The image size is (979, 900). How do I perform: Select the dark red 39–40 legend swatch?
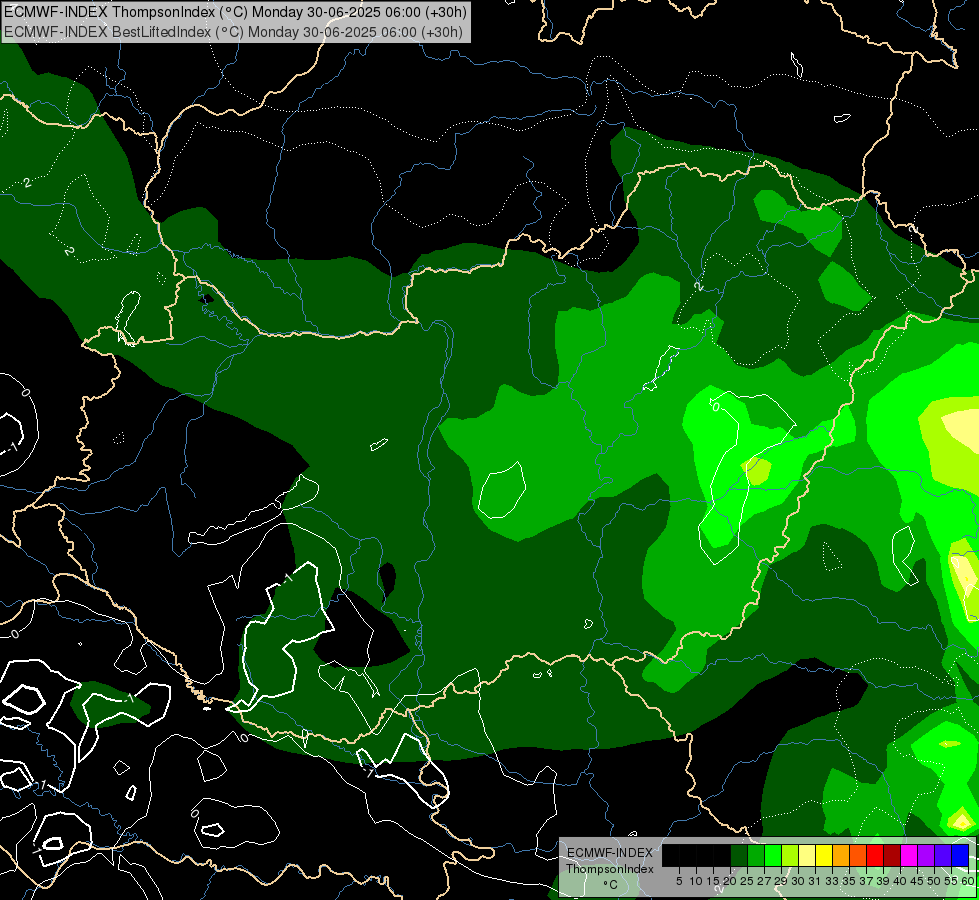pos(892,856)
